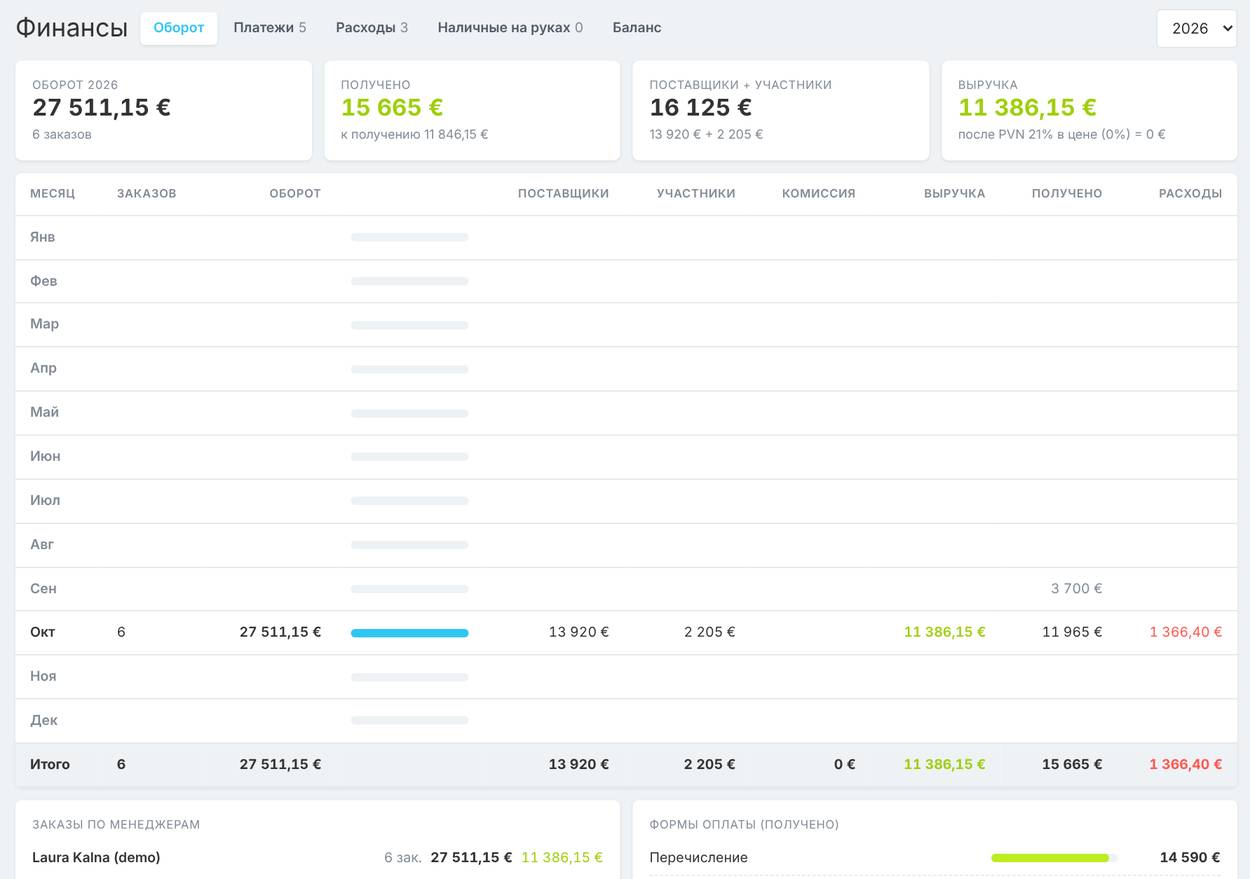This screenshot has width=1250, height=879.
Task: Click September received amount 3 700 €
Action: point(1076,588)
